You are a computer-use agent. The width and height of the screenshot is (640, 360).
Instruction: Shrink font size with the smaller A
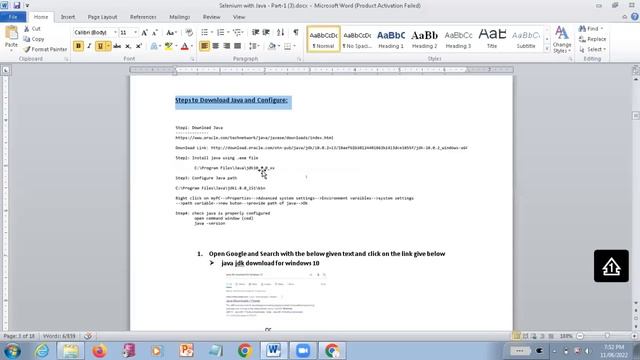pyautogui.click(x=155, y=33)
